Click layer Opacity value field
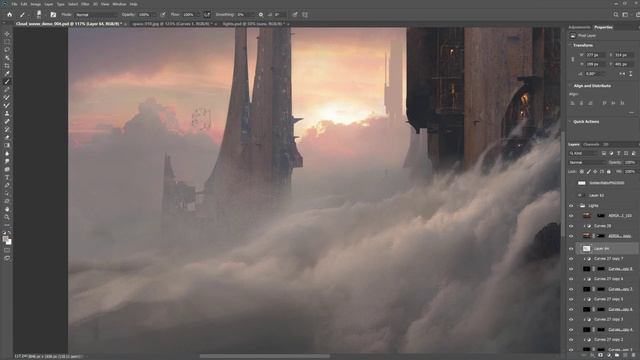The image size is (640, 360). click(x=629, y=162)
